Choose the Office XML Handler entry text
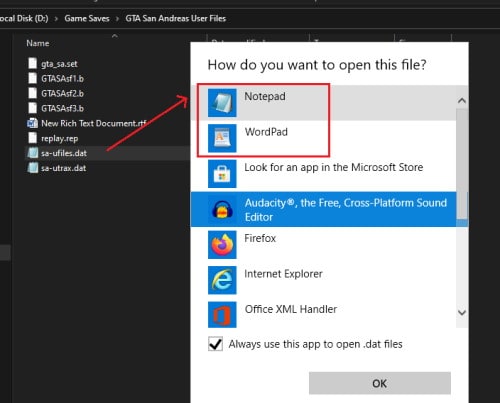Image resolution: width=500 pixels, height=403 pixels. tap(291, 309)
